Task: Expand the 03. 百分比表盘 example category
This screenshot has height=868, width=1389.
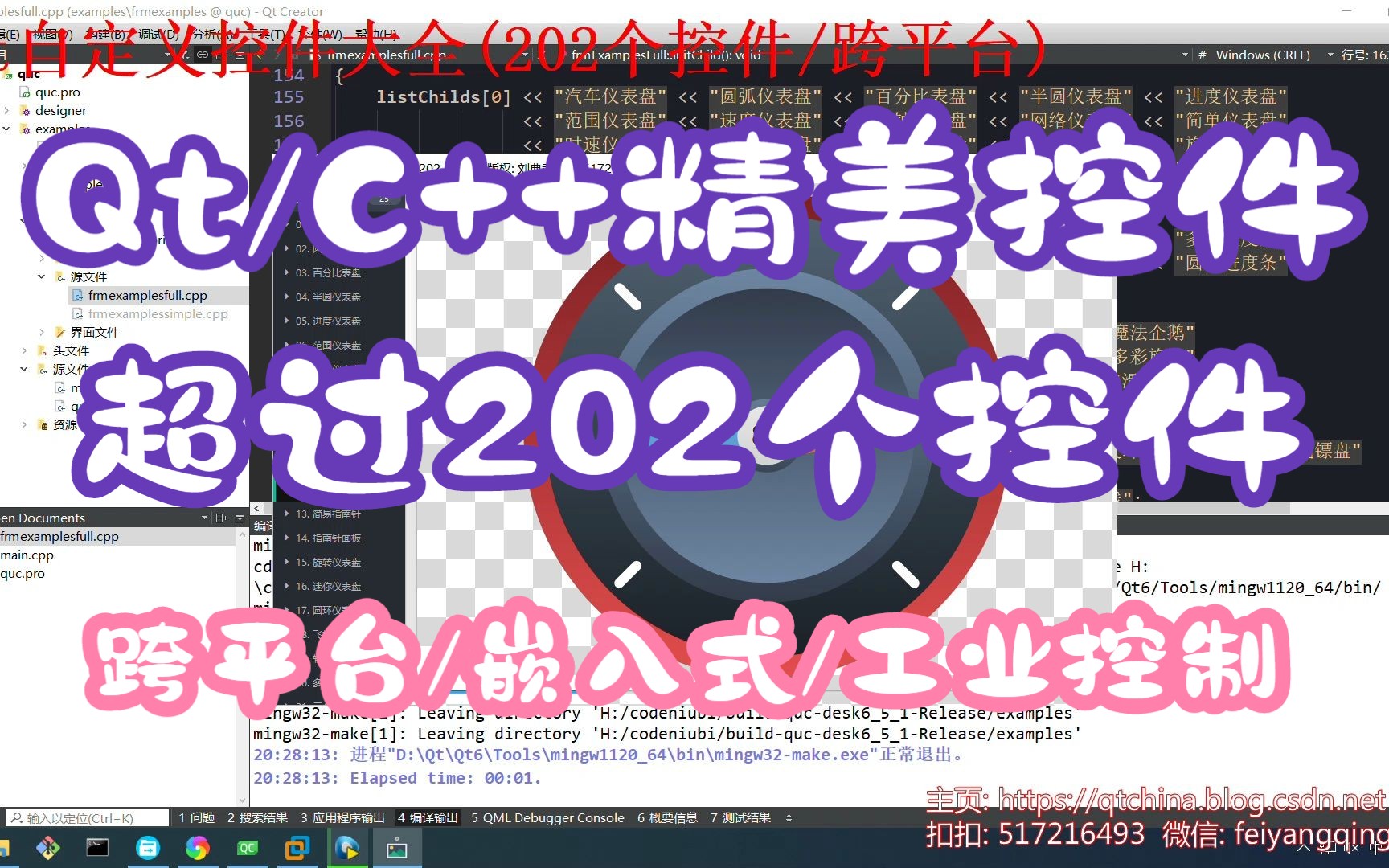Action: tap(287, 272)
